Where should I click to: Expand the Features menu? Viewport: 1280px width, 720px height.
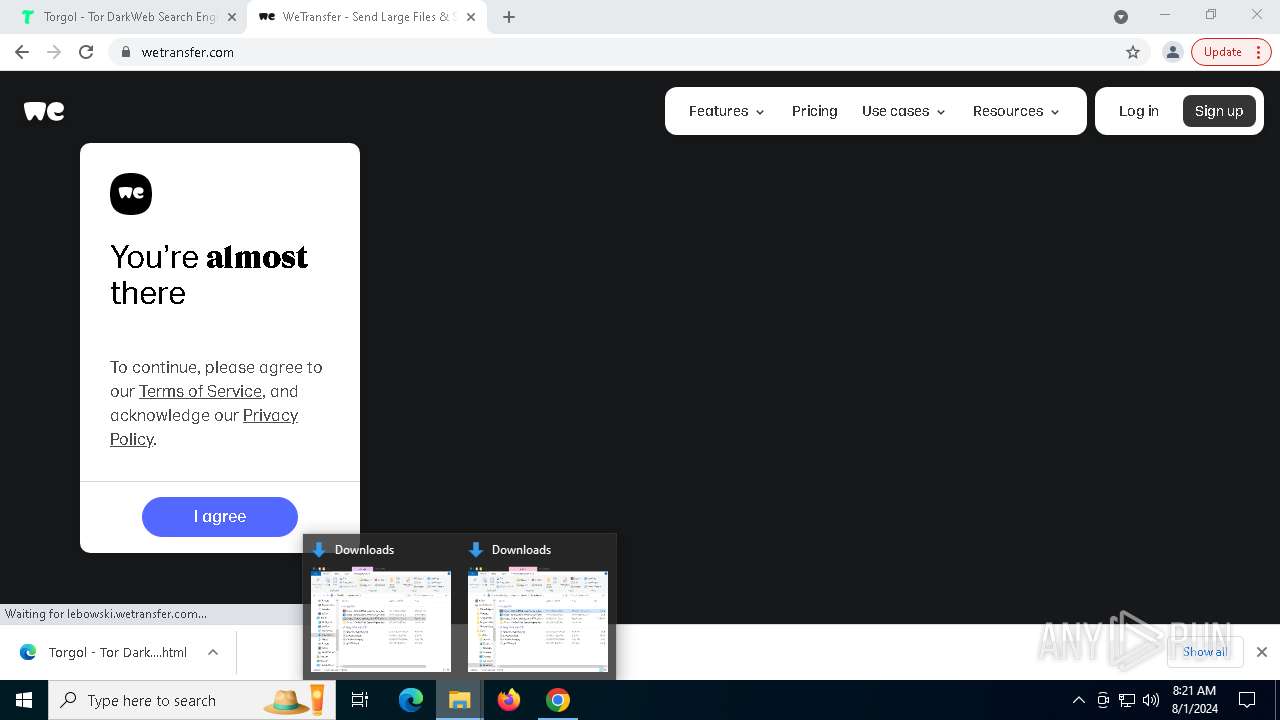727,111
